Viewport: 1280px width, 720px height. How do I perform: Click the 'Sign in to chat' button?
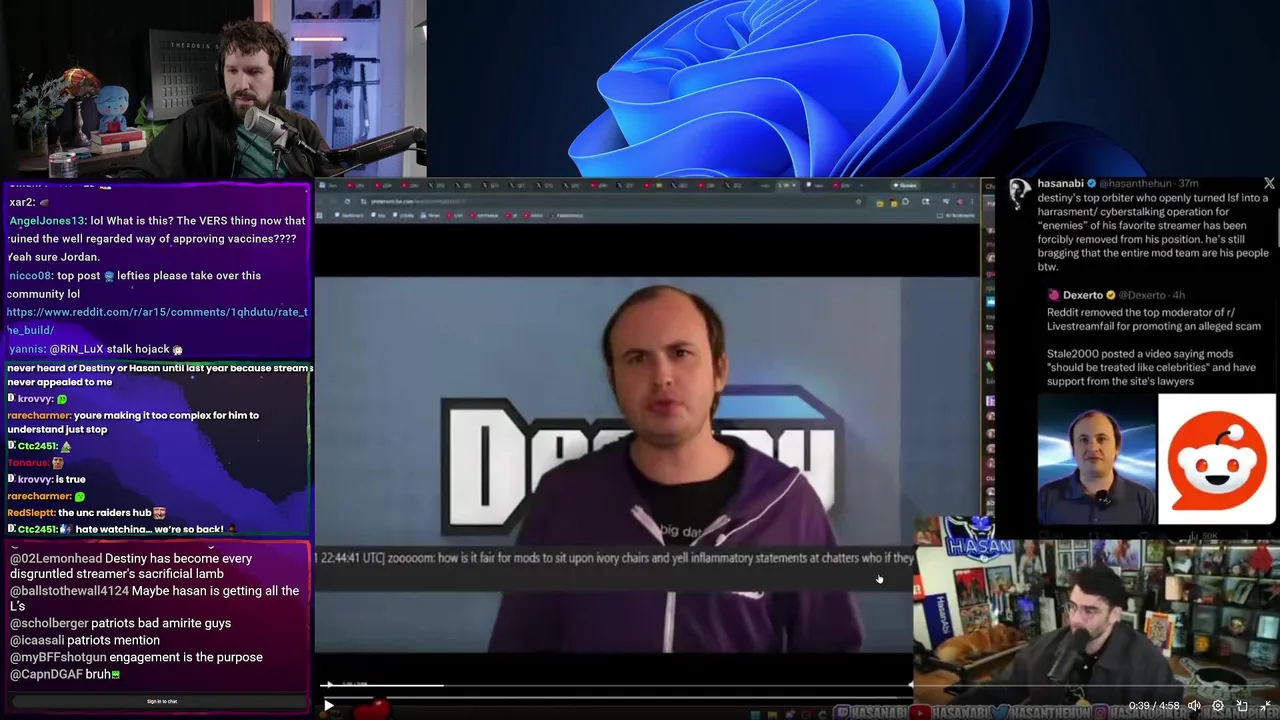pyautogui.click(x=162, y=701)
